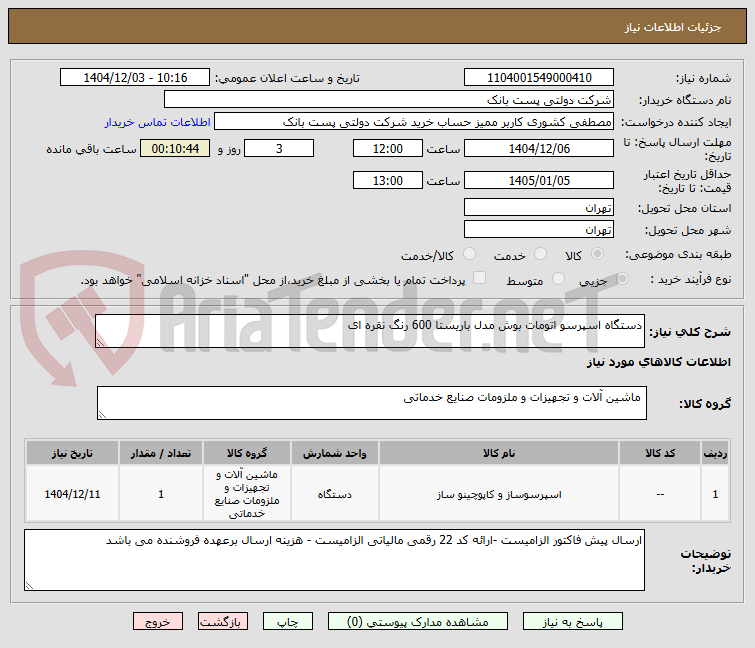The height and width of the screenshot is (648, 755).
Task: Click the resize grip of توضیحات خریدار textarea
Action: click(29, 585)
